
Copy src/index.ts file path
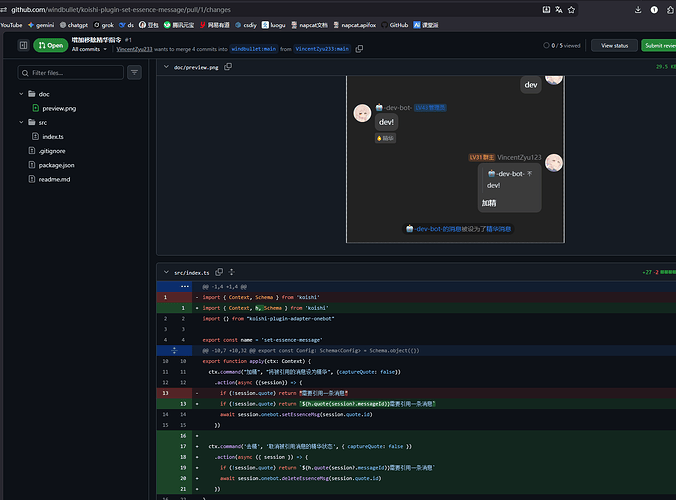pyautogui.click(x=219, y=272)
